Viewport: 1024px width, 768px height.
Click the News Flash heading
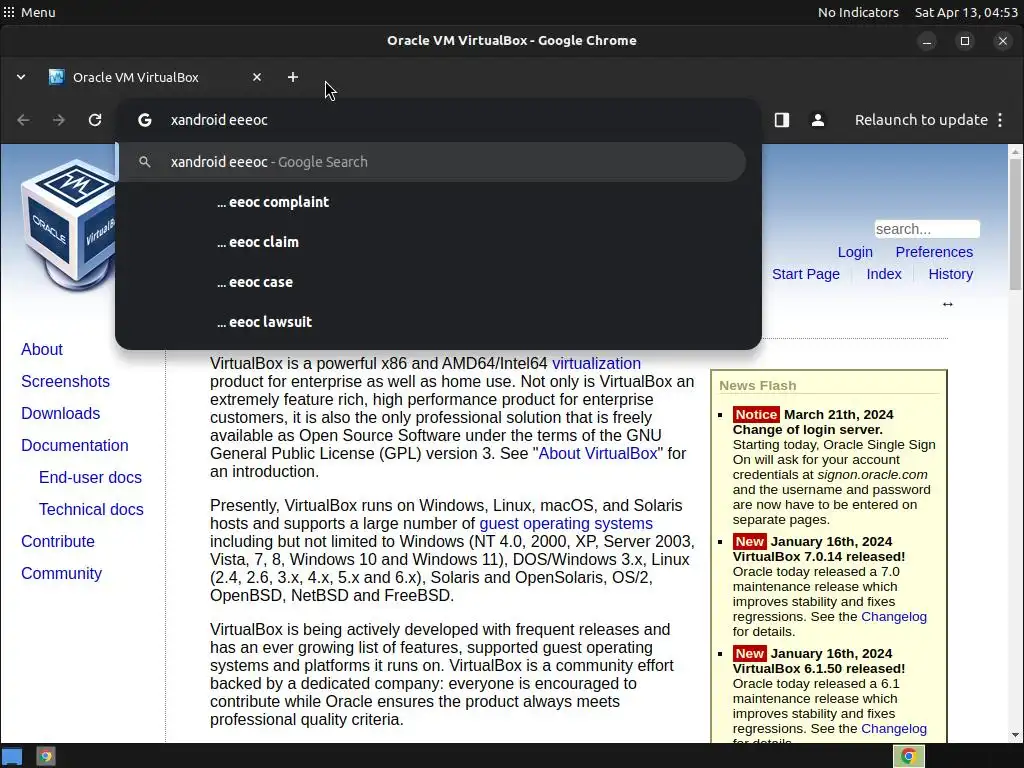pyautogui.click(x=758, y=386)
